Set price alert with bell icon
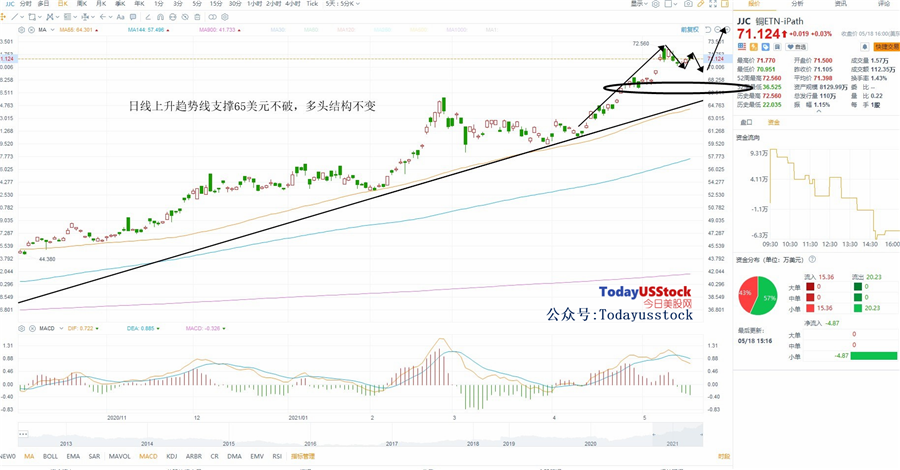900x470 pixels. [865, 47]
